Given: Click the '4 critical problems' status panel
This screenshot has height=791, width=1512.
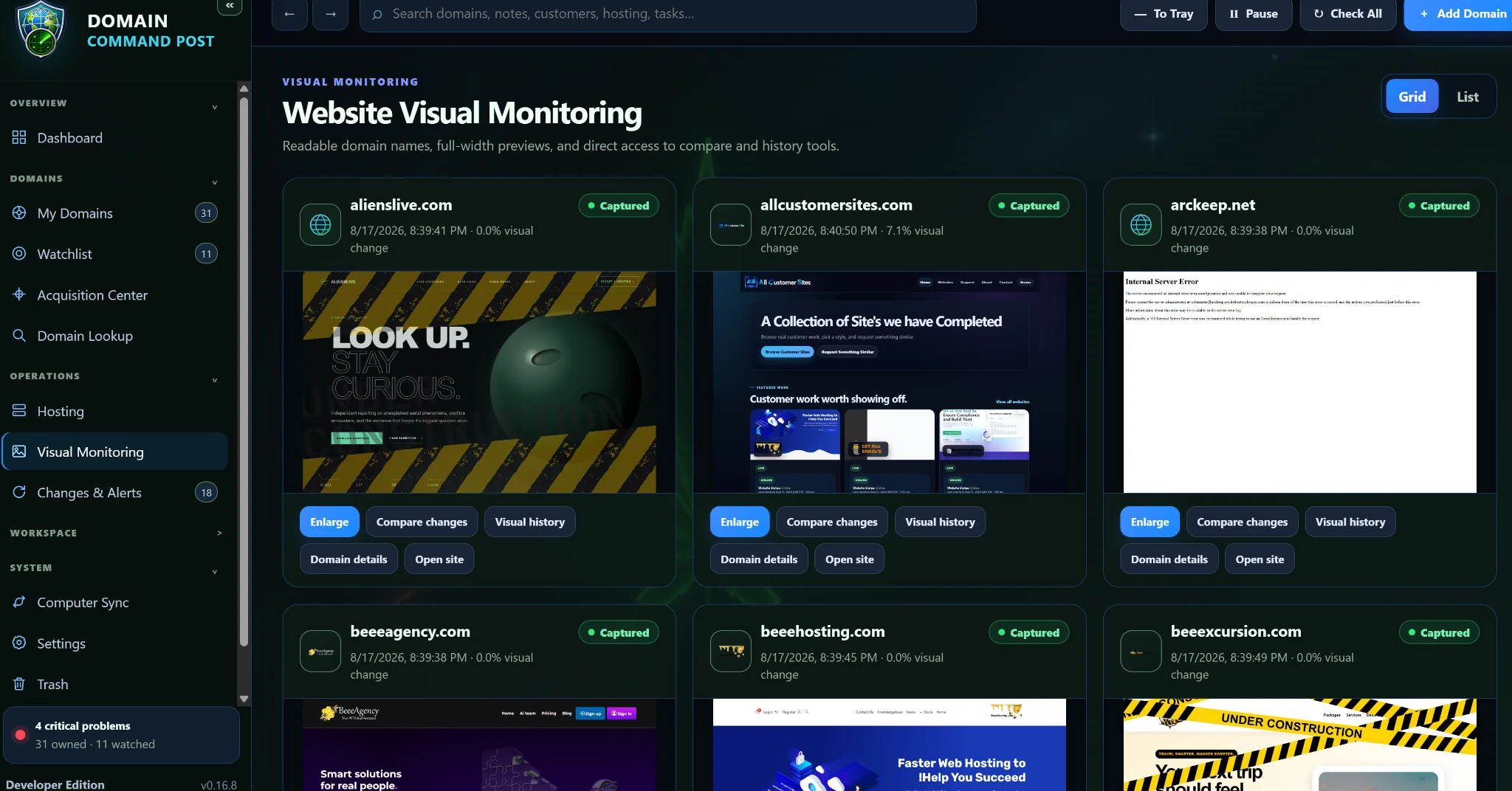Looking at the screenshot, I should (121, 735).
